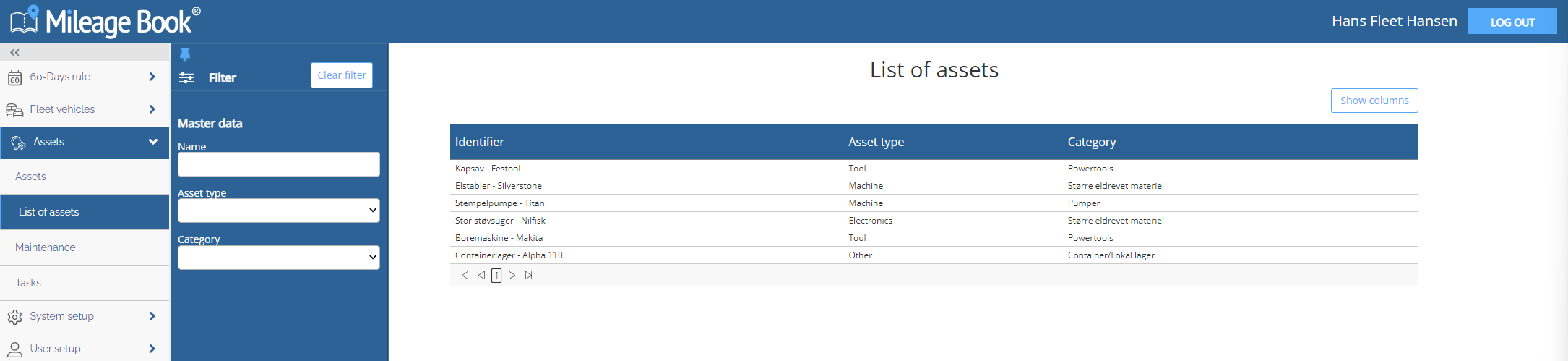Expand the System setup menu chevron

point(152,316)
